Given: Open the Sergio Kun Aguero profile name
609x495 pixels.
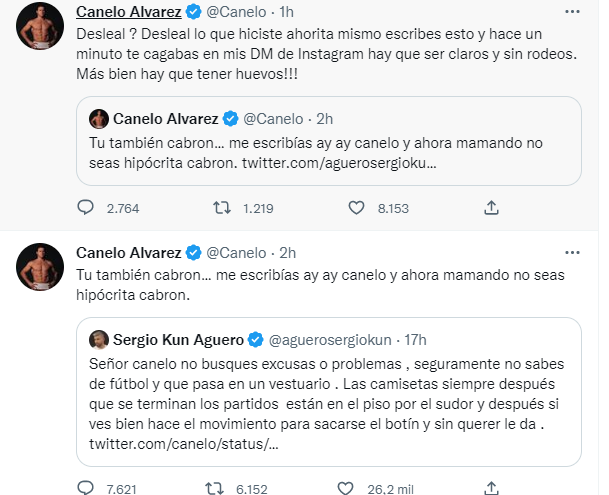Looking at the screenshot, I should [x=179, y=338].
